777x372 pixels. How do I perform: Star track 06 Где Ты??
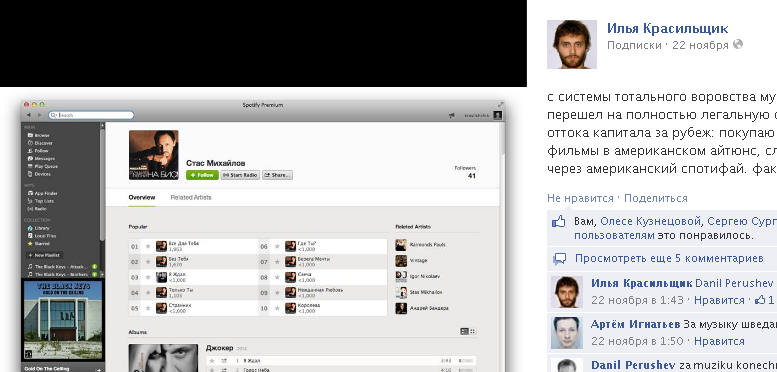277,246
